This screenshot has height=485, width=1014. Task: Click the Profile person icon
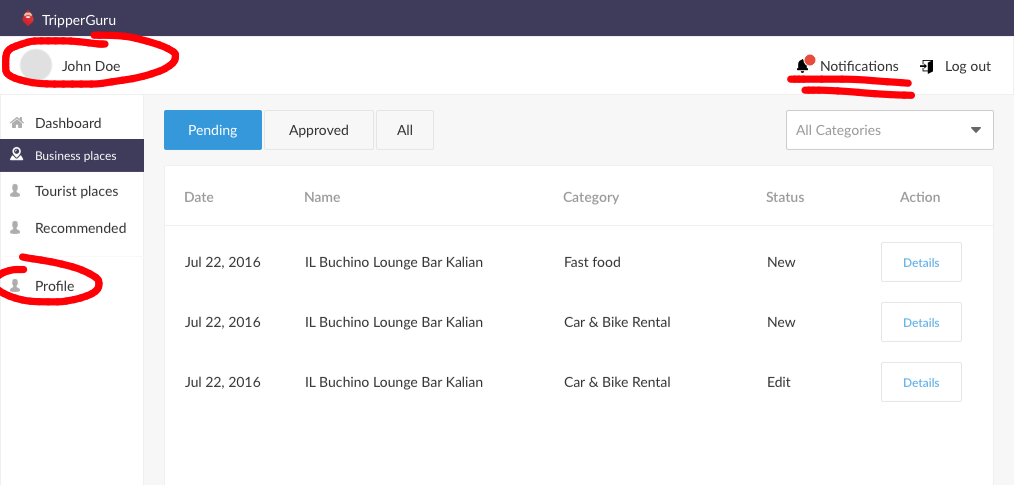pyautogui.click(x=16, y=286)
